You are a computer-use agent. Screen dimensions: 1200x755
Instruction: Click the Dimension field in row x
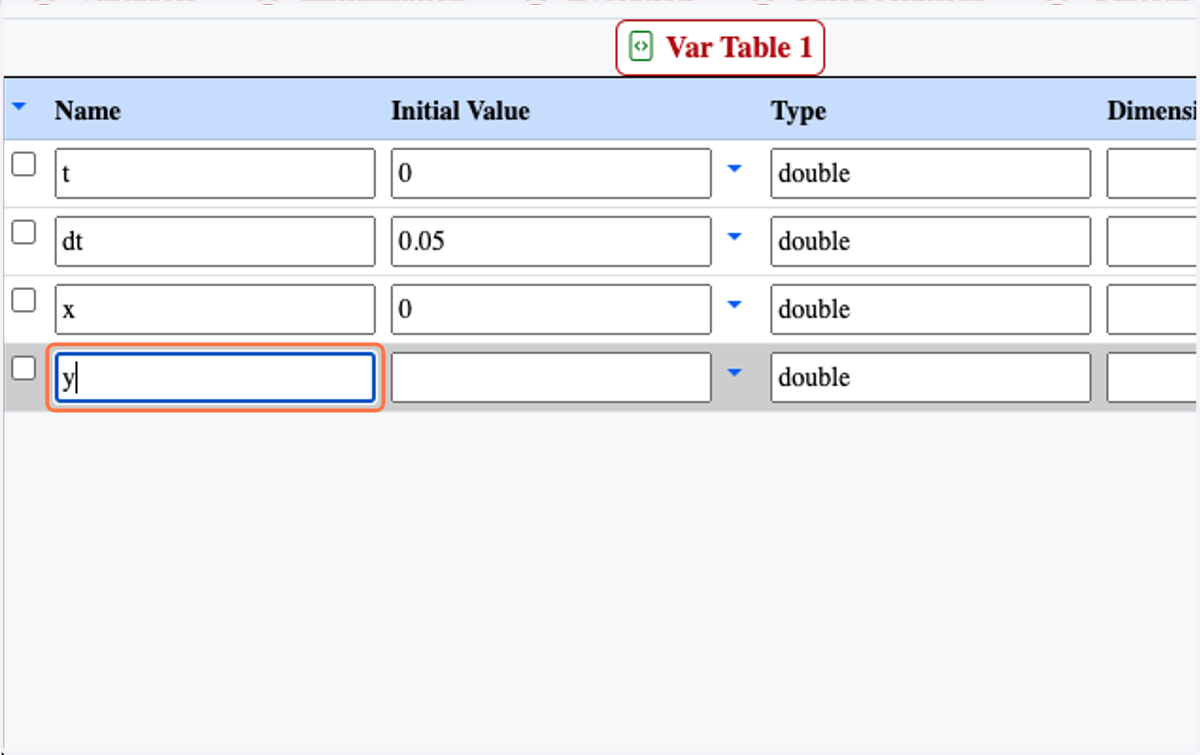[1153, 309]
